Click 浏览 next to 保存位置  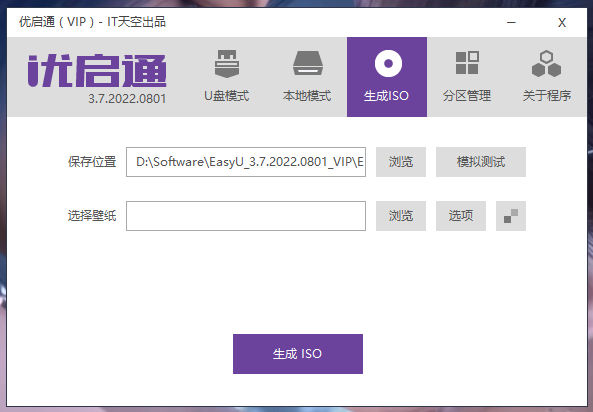point(401,162)
